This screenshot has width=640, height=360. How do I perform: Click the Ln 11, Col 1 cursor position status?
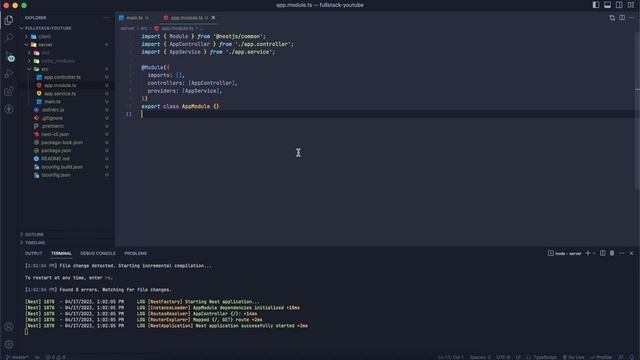[x=451, y=357]
